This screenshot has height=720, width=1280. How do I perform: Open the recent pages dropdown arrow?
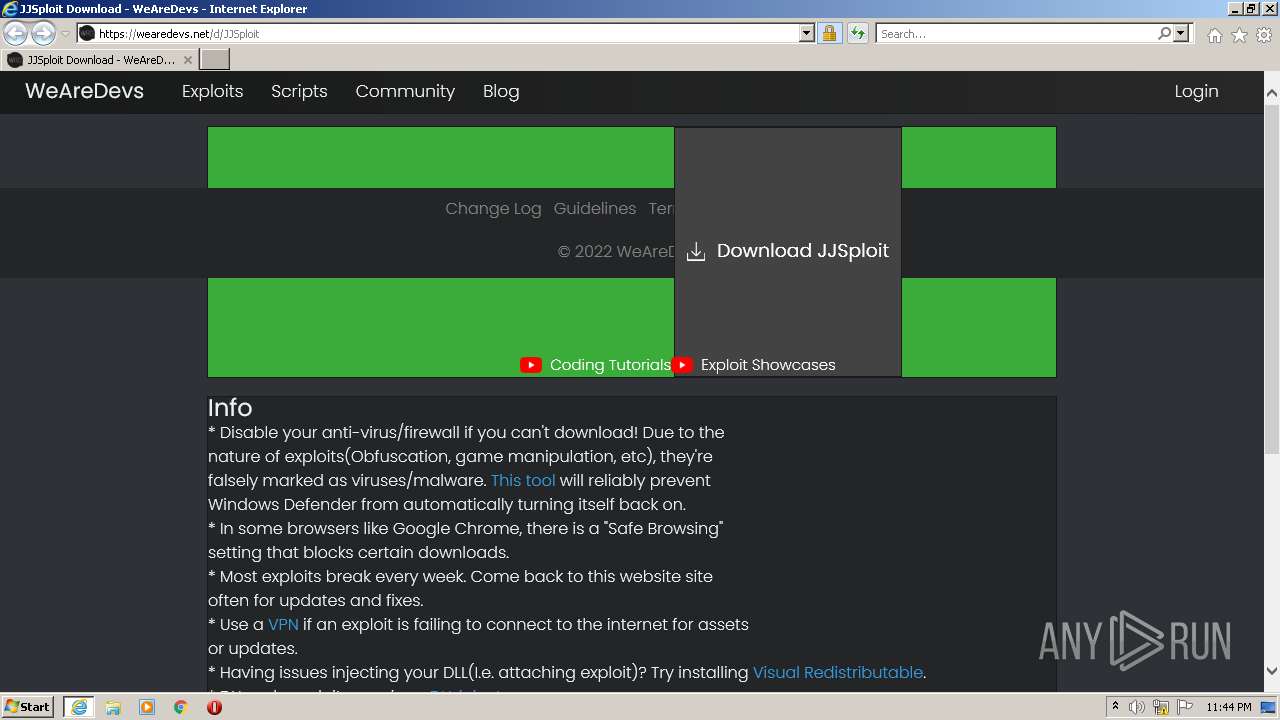[65, 34]
